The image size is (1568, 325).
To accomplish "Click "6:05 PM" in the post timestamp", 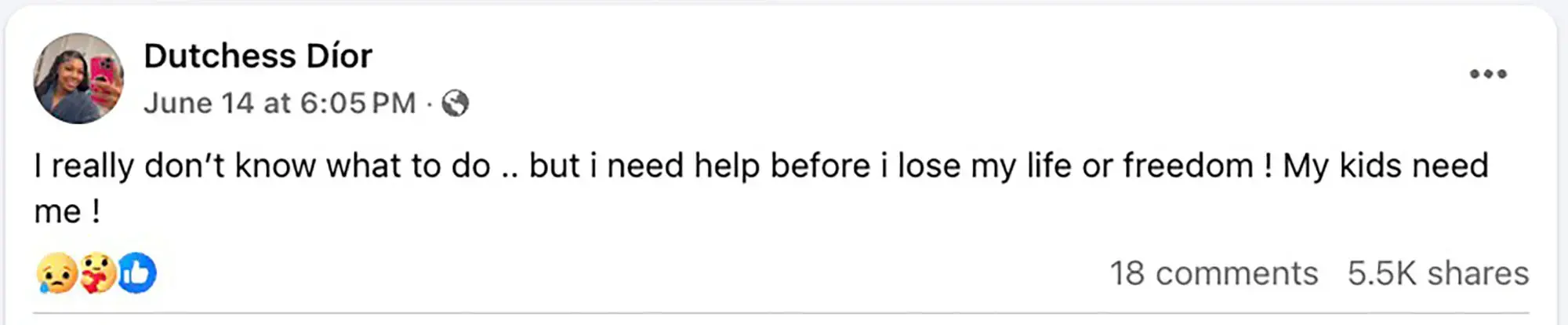I will click(358, 103).
